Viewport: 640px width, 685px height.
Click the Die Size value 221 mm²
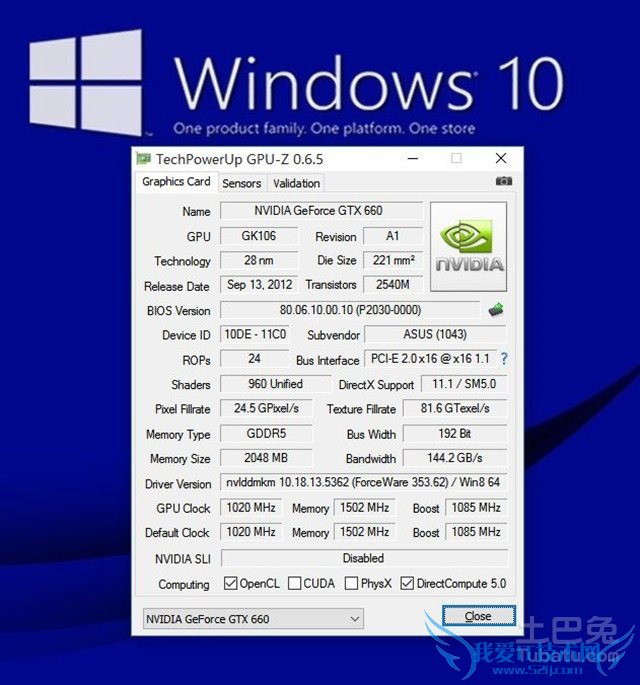393,260
